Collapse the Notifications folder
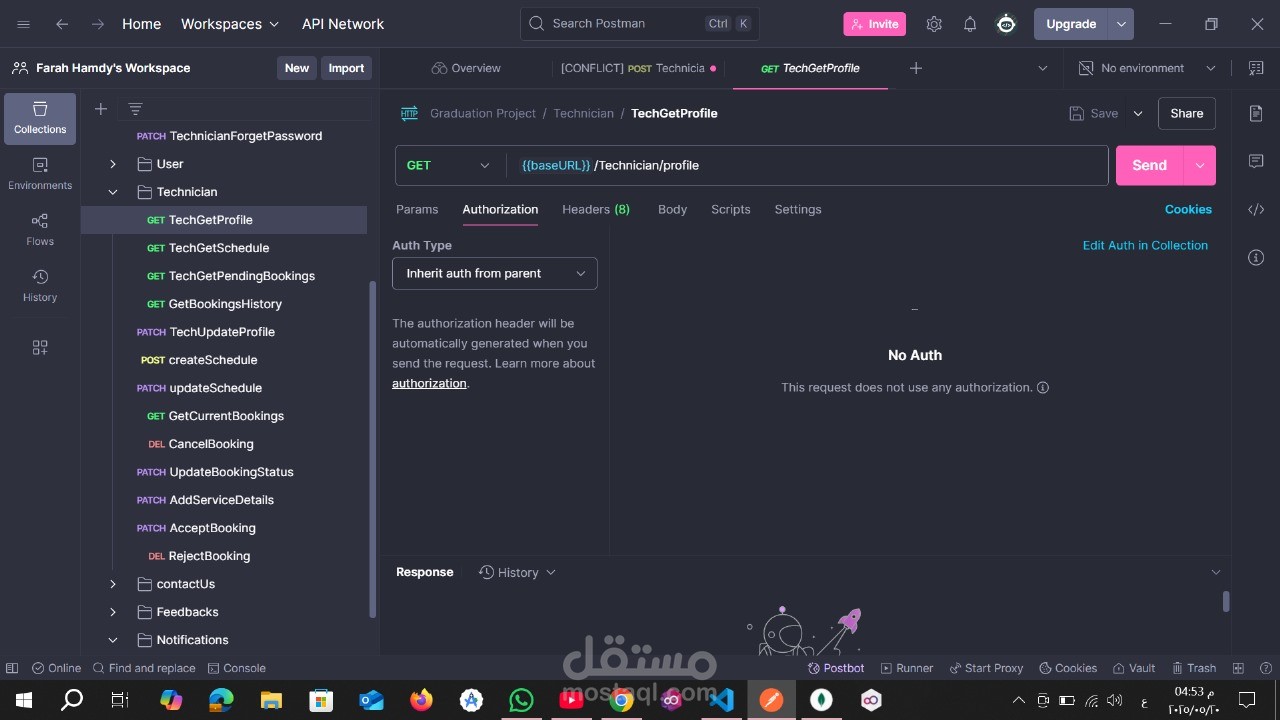The height and width of the screenshot is (720, 1280). [x=113, y=640]
